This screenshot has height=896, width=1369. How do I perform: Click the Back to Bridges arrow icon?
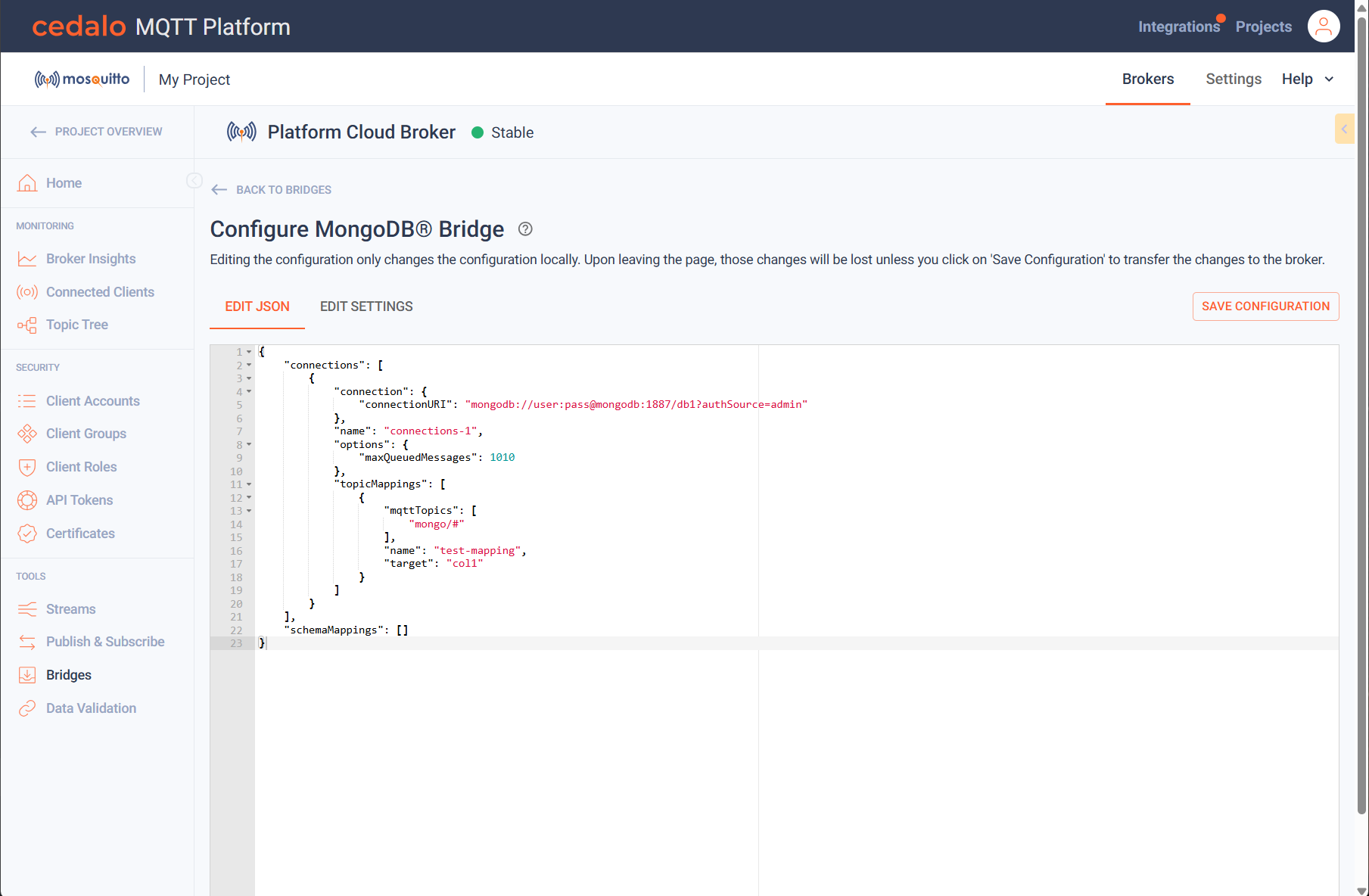click(x=219, y=190)
